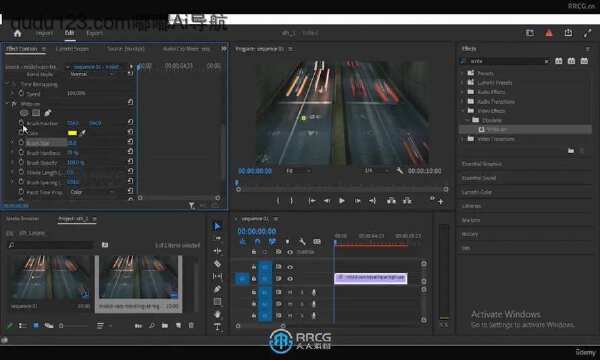This screenshot has width=600, height=360.
Task: Switch to the Lumetri Scopes tab
Action: click(72, 49)
